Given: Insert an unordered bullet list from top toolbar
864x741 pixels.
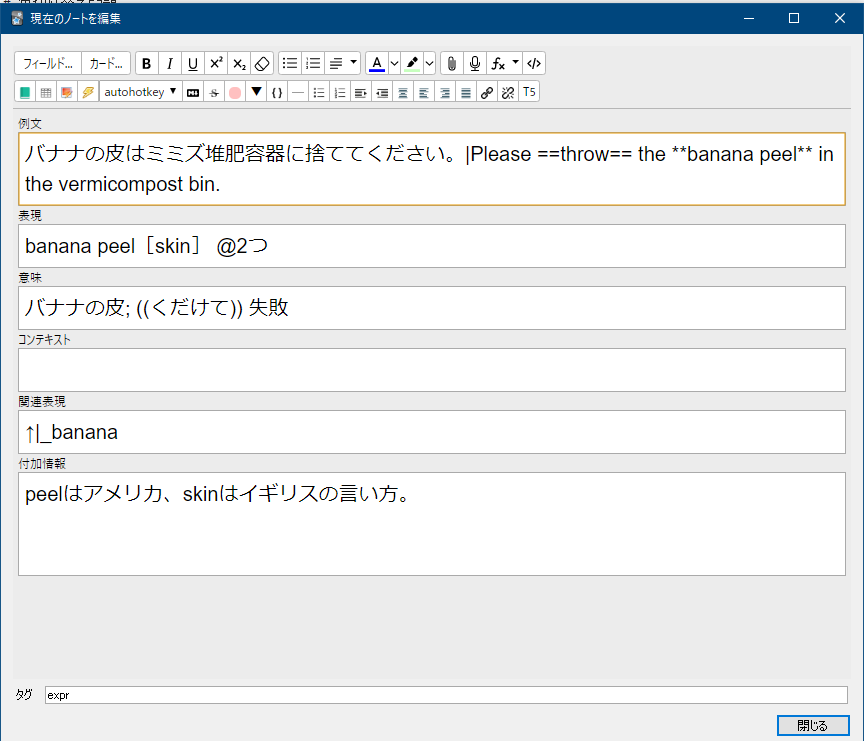Looking at the screenshot, I should point(290,63).
